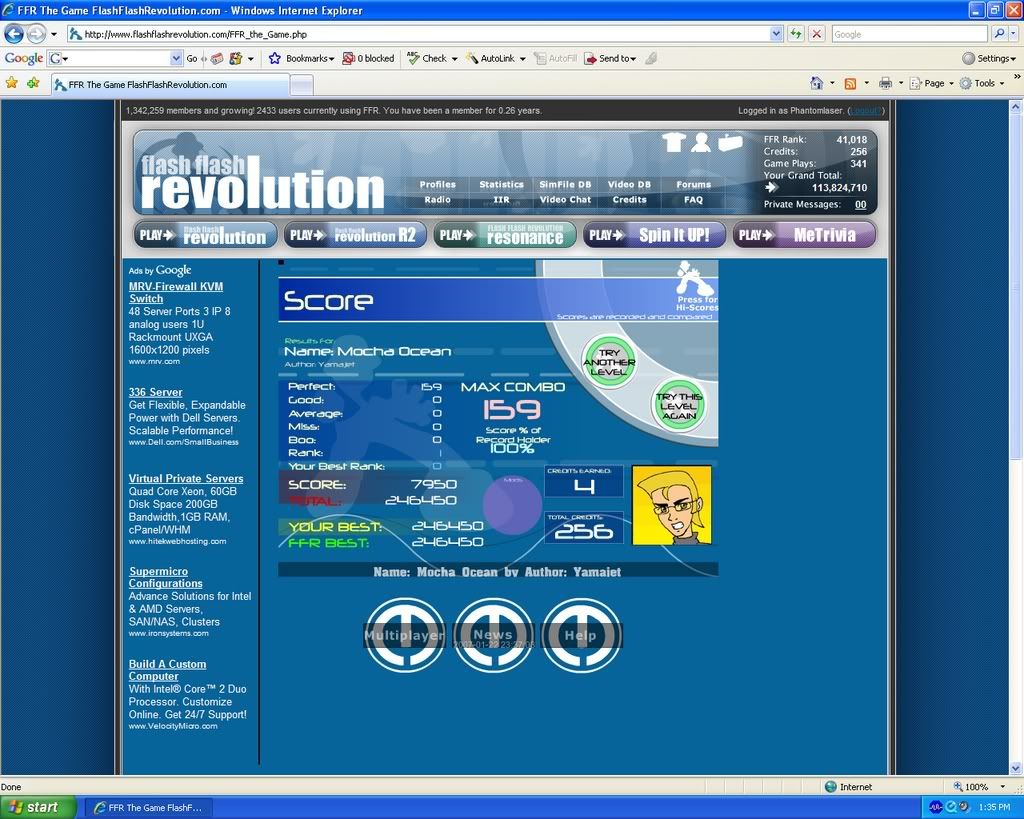Expand the address bar URL dropdown
The width and height of the screenshot is (1024, 819).
point(777,34)
